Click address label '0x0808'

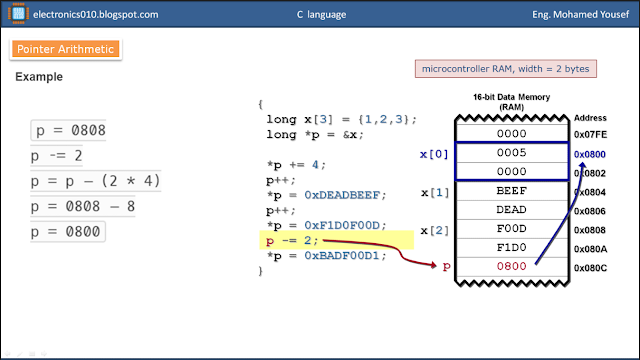(590, 230)
